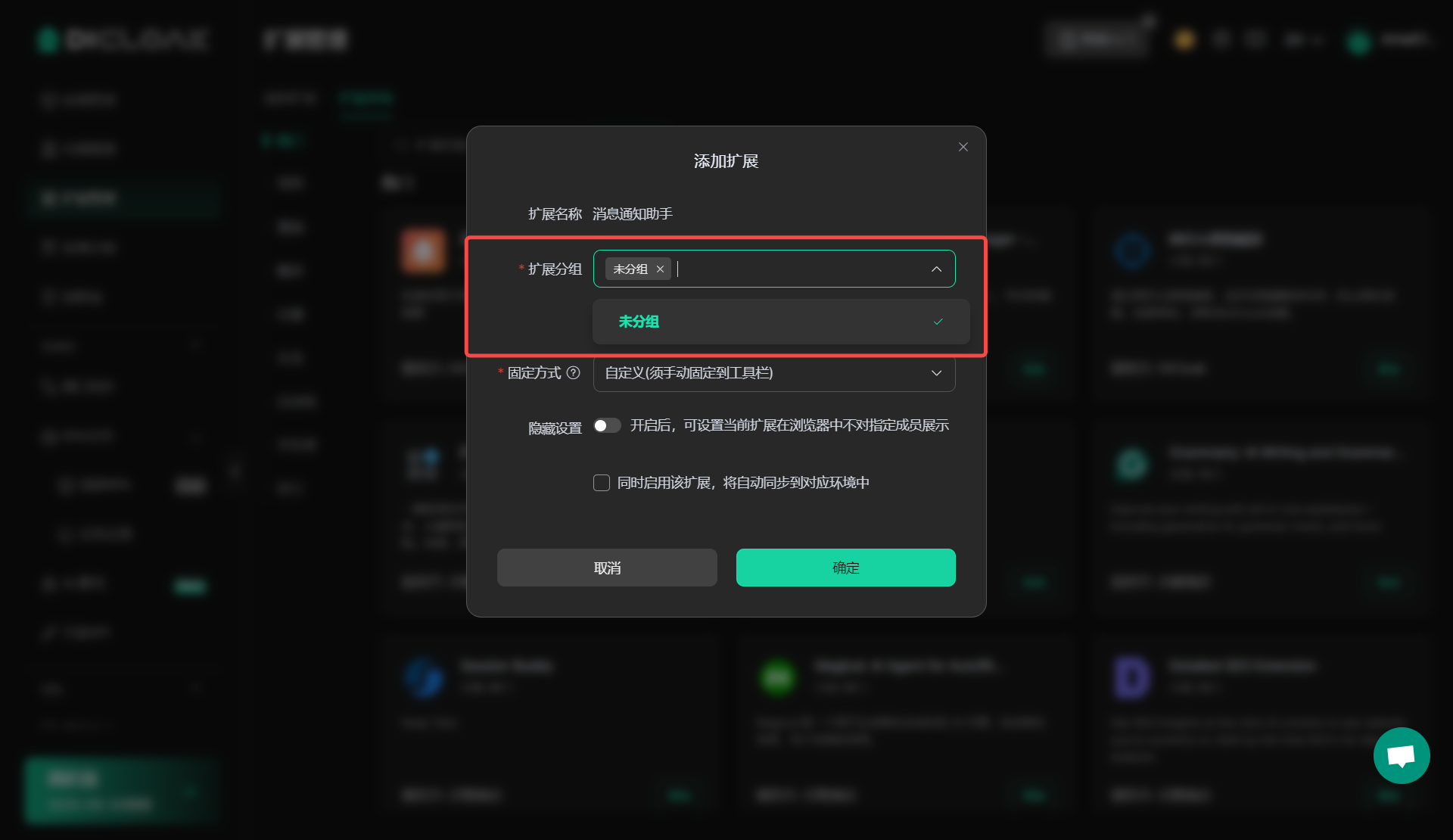This screenshot has width=1453, height=840.
Task: Click the green logo in top-left
Action: click(x=48, y=39)
